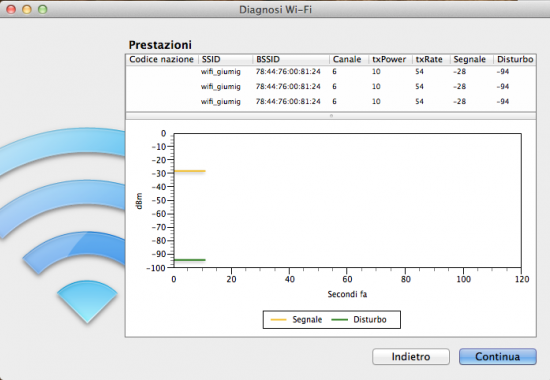Click the txPower column header
Screen dimensions: 550x380
pos(390,59)
